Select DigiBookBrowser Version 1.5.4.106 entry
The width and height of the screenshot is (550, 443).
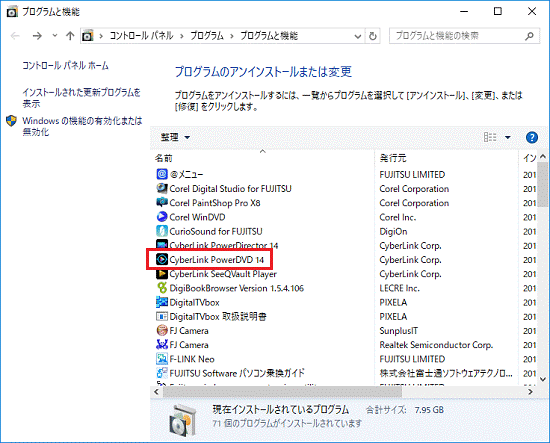(x=237, y=288)
